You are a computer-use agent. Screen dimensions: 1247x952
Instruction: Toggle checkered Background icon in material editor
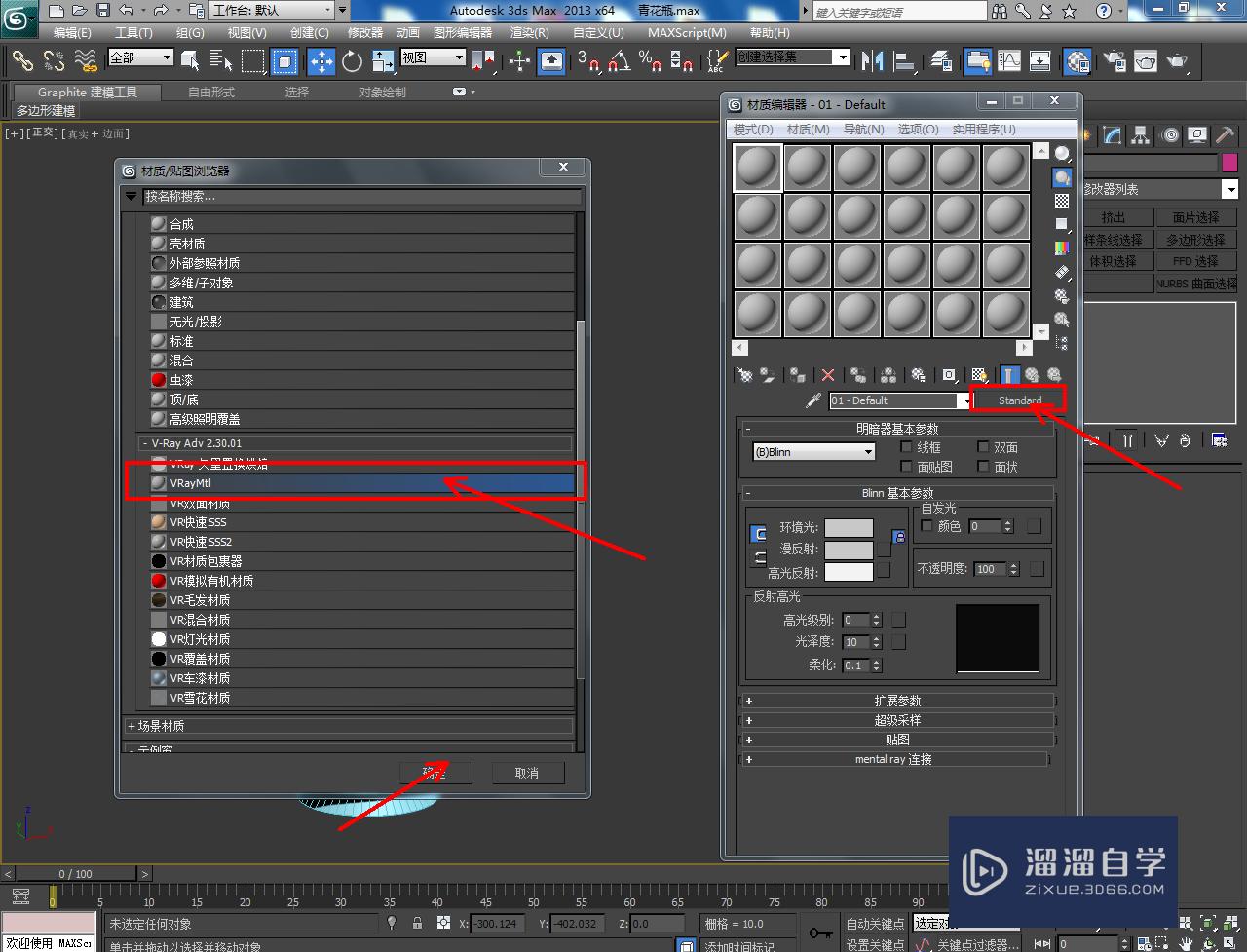point(1062,201)
